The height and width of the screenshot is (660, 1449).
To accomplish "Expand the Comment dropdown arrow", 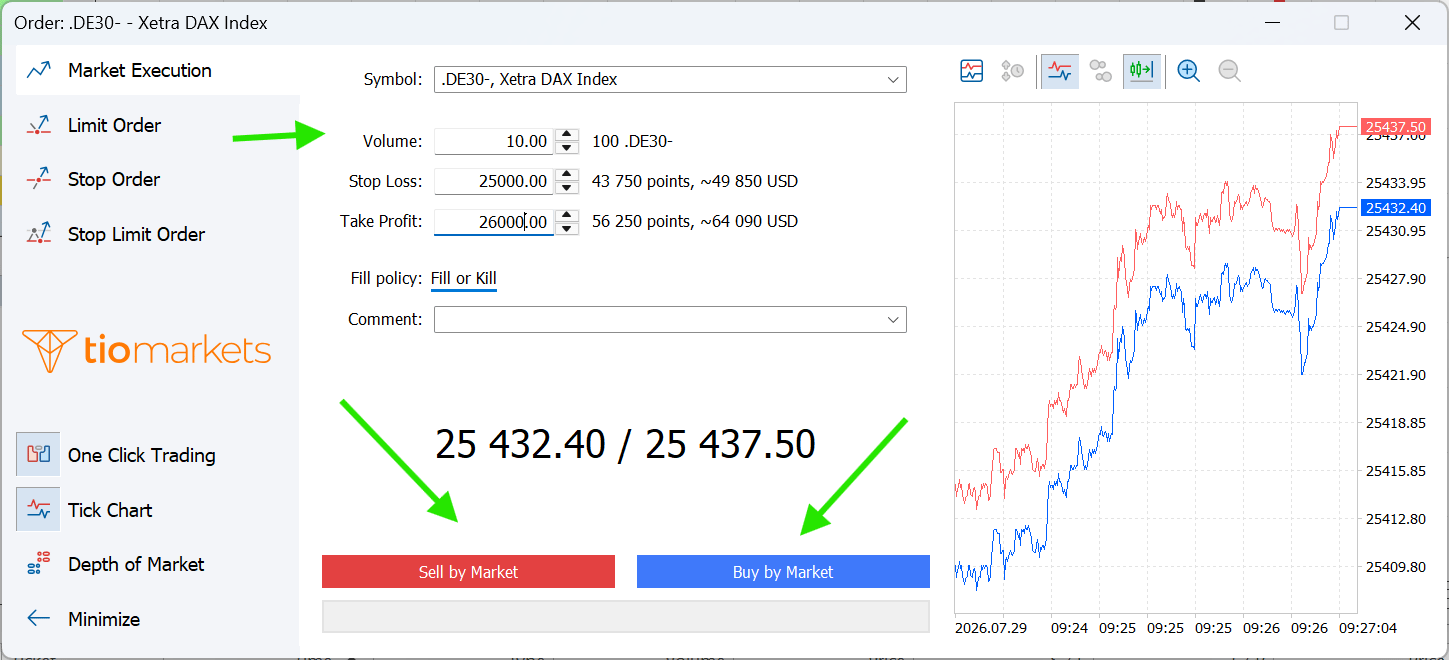I will click(x=893, y=320).
